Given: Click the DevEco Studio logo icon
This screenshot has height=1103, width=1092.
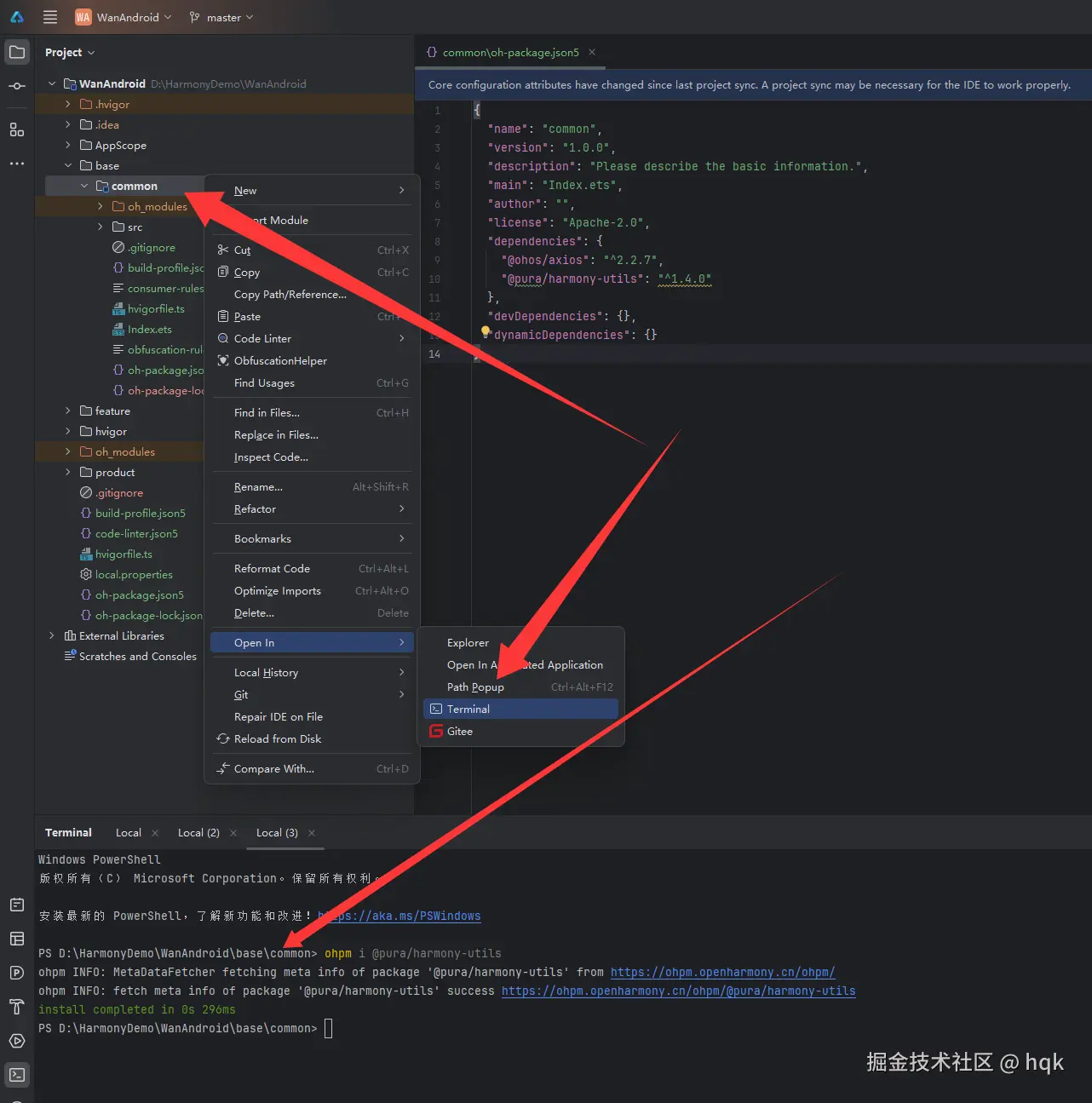Looking at the screenshot, I should click(x=17, y=17).
